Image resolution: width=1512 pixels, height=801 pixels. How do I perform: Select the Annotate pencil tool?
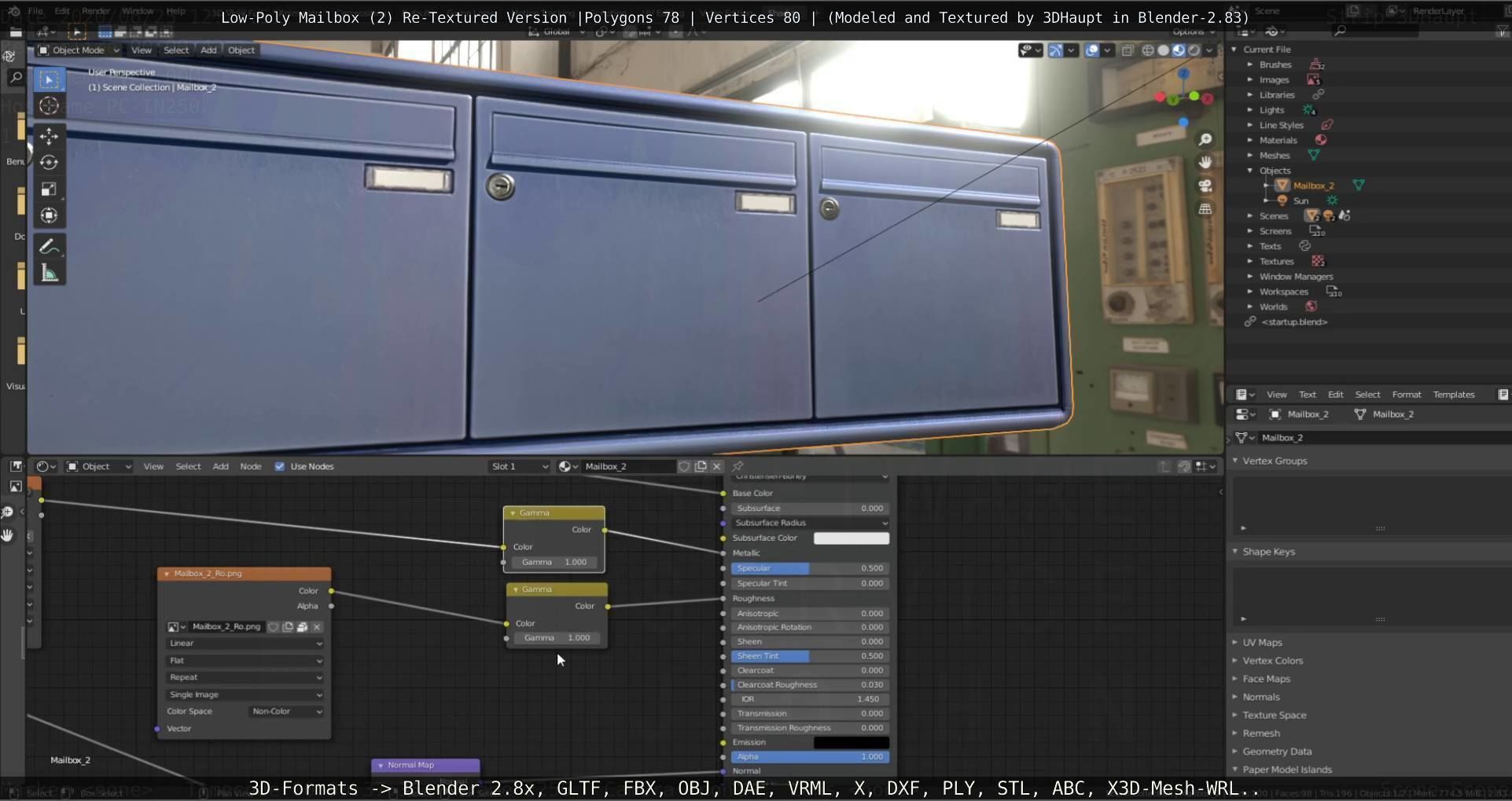49,247
